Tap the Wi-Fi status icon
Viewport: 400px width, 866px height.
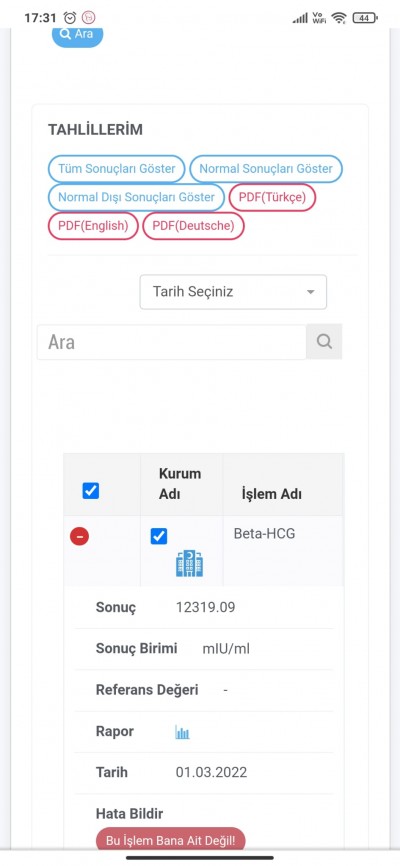(x=339, y=18)
